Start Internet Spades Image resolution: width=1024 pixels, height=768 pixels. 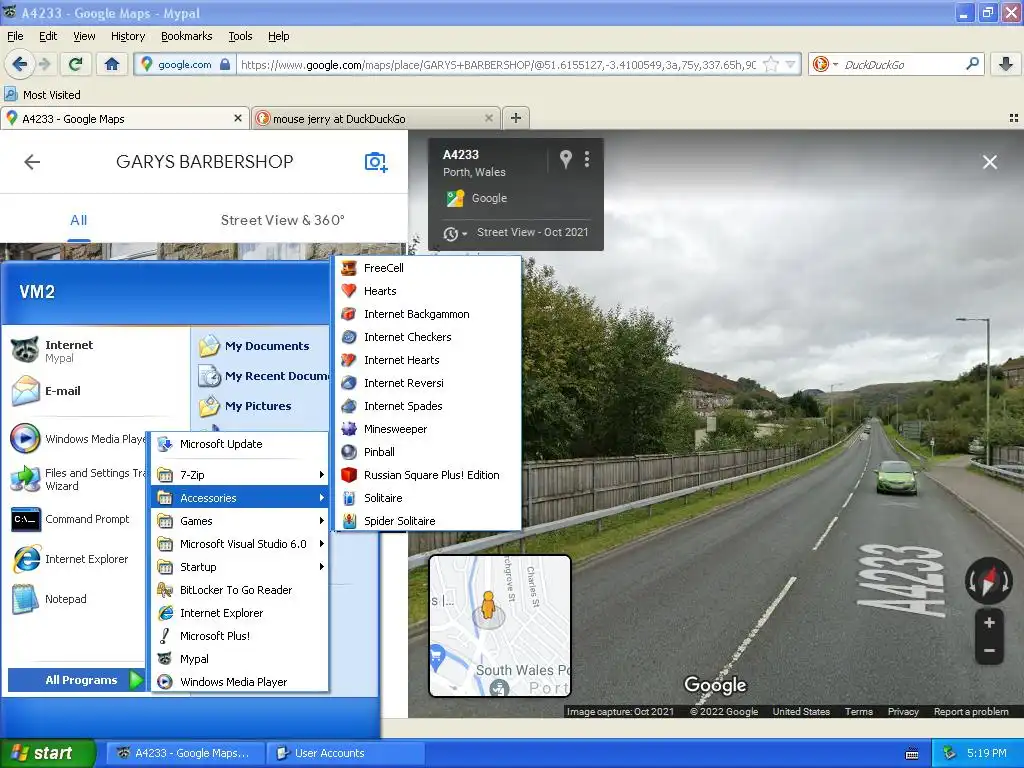tap(428, 406)
